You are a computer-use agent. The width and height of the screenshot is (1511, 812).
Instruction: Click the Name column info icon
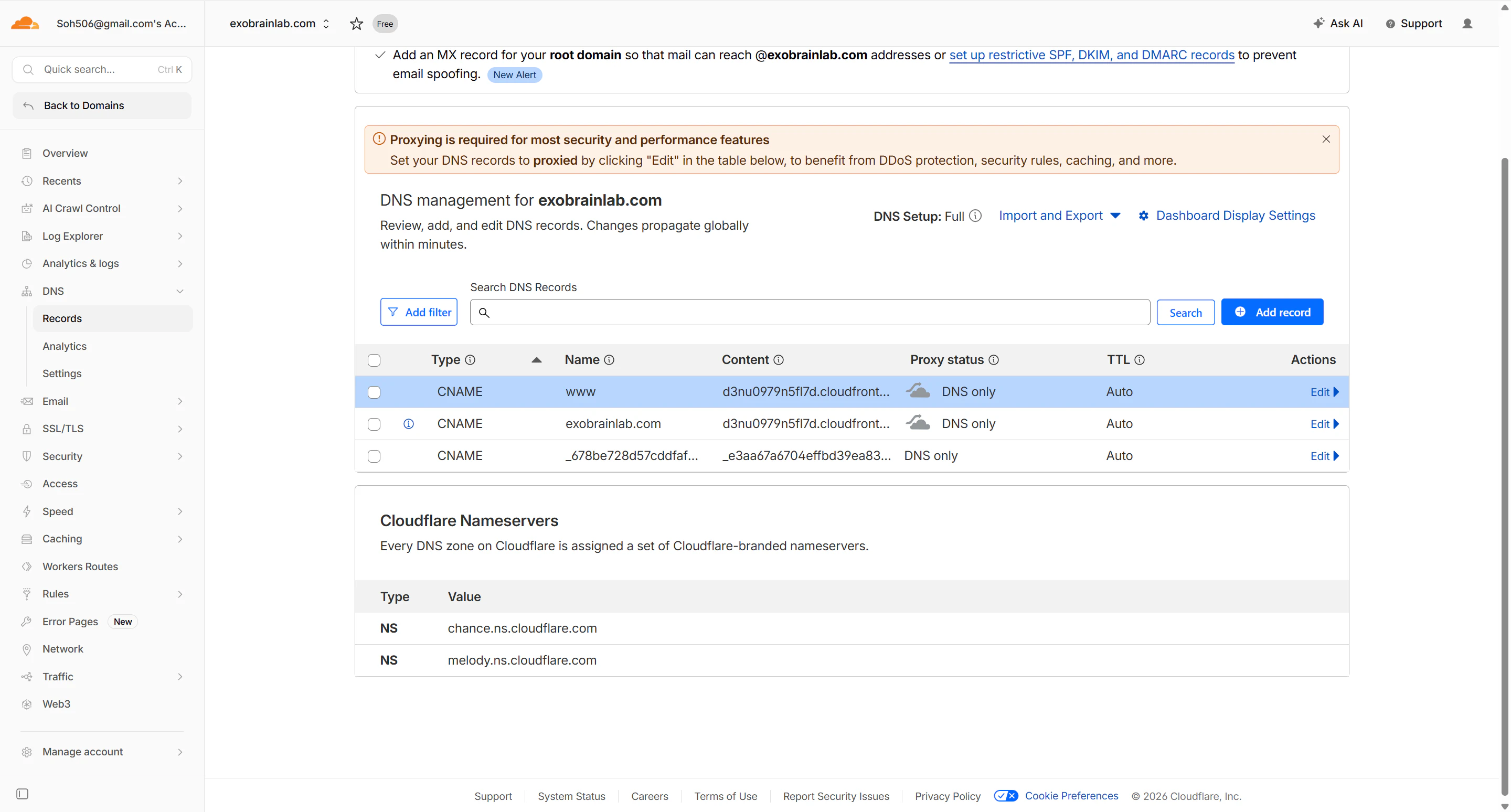(x=609, y=360)
